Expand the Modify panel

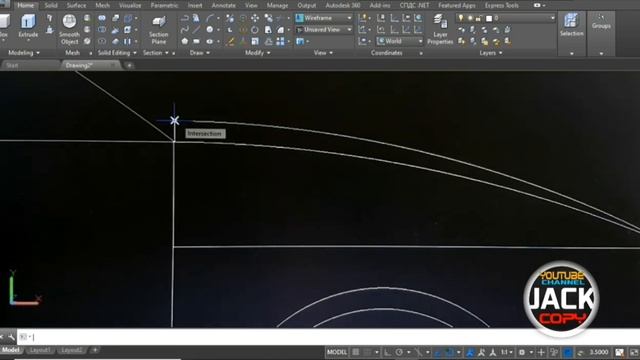click(258, 53)
